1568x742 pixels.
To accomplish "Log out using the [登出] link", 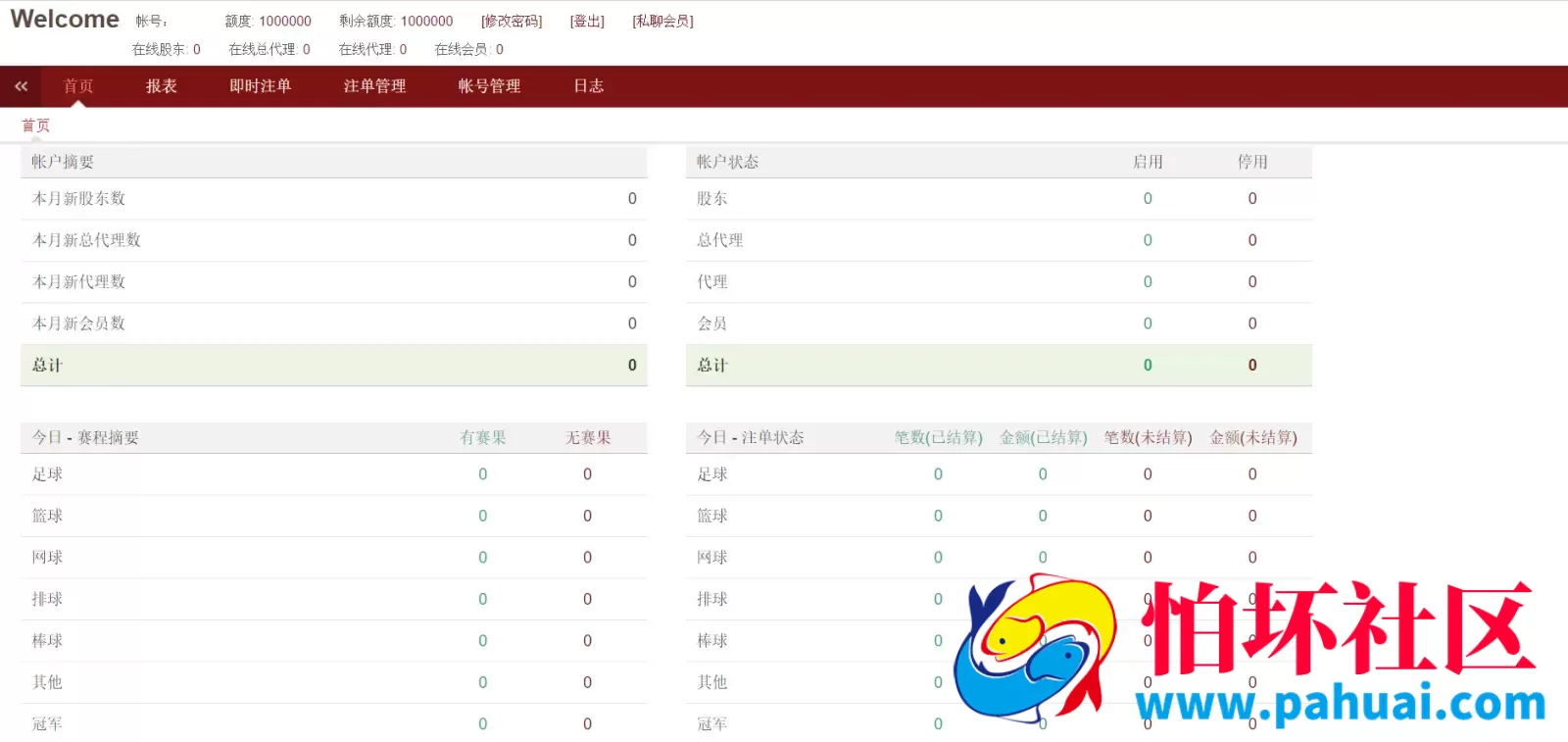I will [x=587, y=21].
